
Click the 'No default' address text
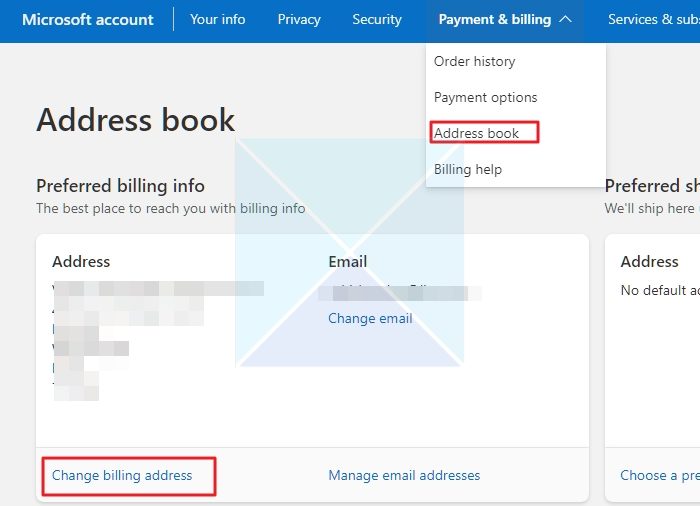click(660, 291)
